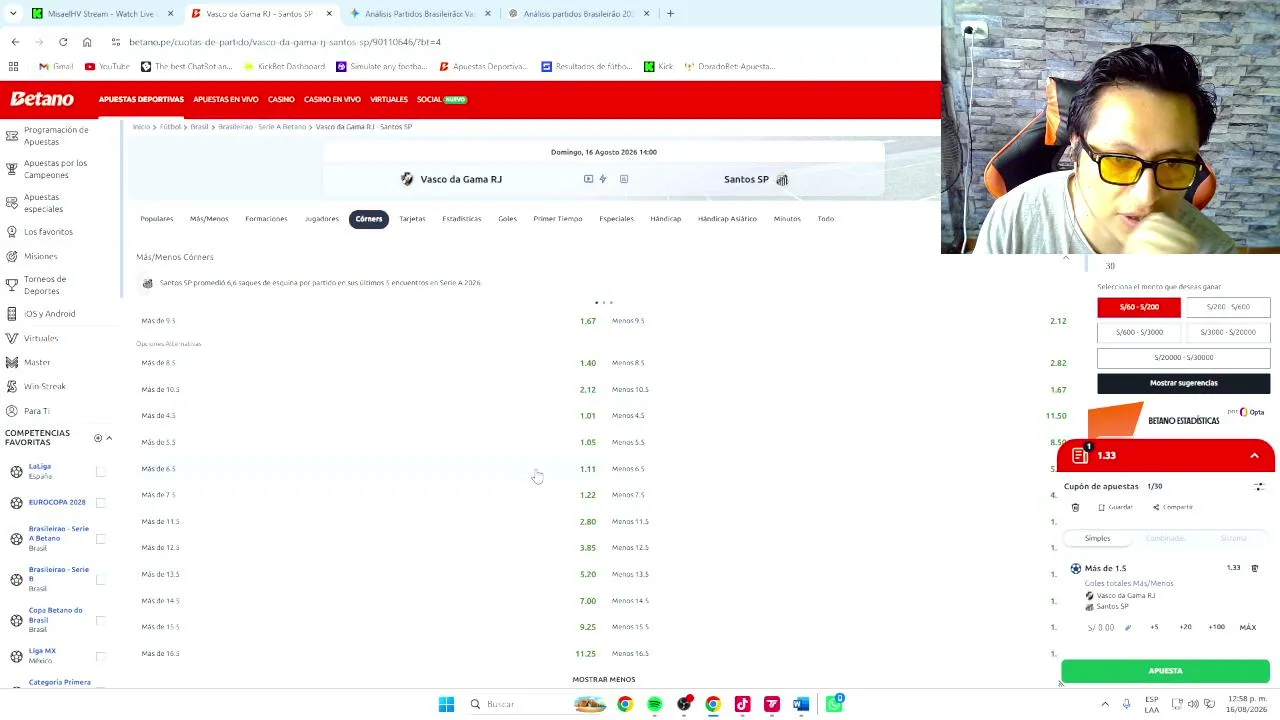Screen dimensions: 1280x720
Task: Click the add favorite competition plus icon
Action: click(x=98, y=438)
